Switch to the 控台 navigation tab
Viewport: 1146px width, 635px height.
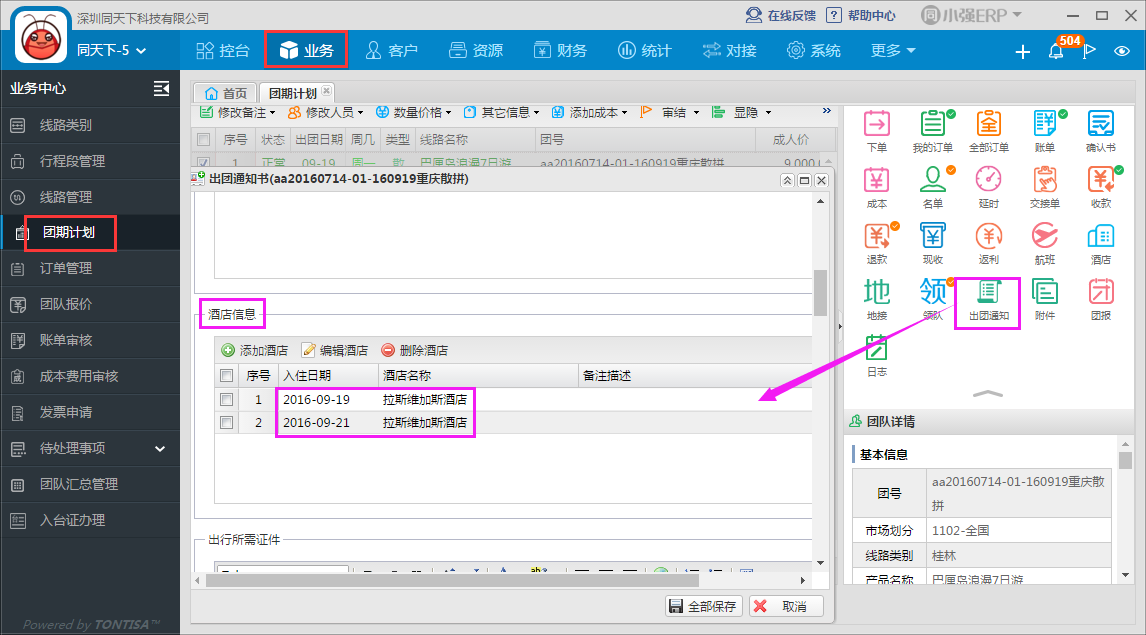pos(223,50)
